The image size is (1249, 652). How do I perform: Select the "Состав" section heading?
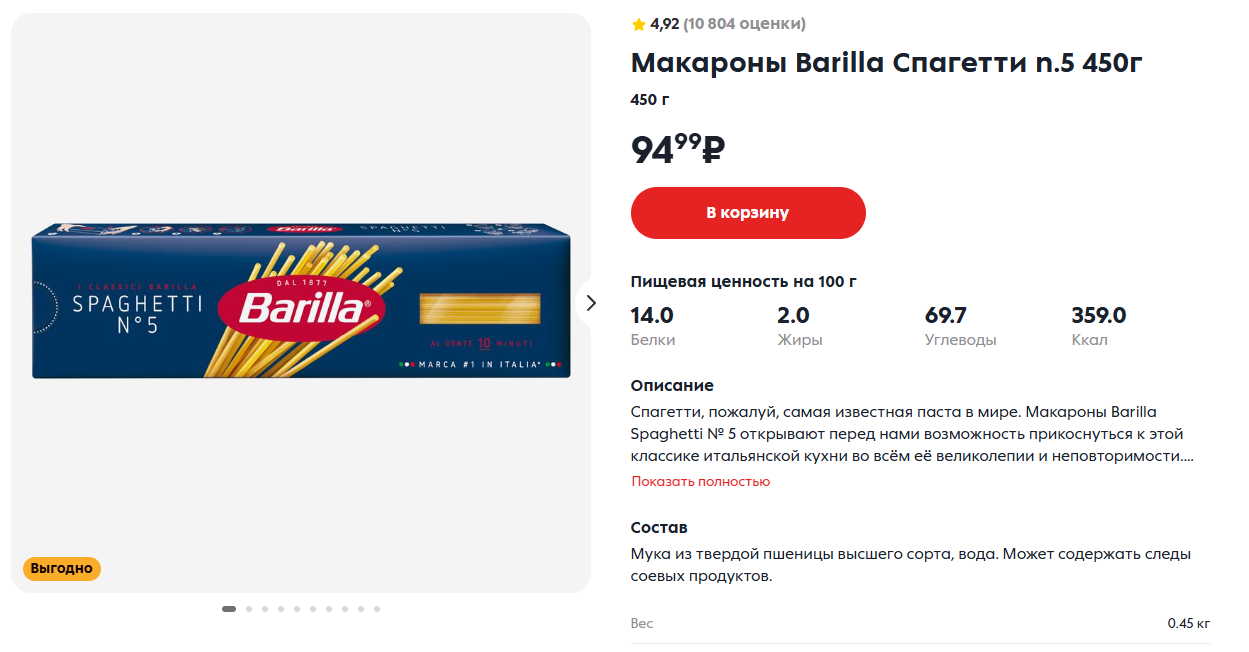click(x=659, y=528)
